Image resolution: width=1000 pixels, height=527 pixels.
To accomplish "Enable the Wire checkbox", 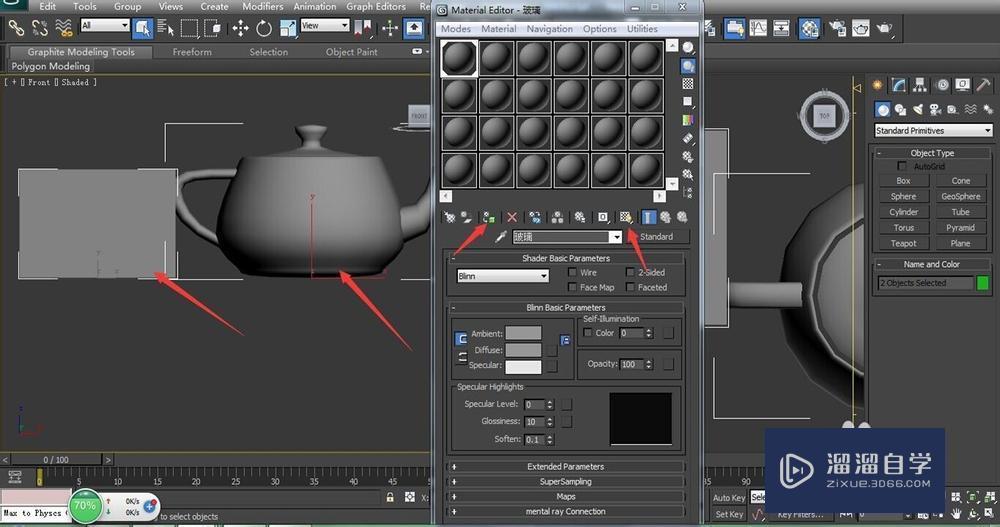I will tap(573, 272).
